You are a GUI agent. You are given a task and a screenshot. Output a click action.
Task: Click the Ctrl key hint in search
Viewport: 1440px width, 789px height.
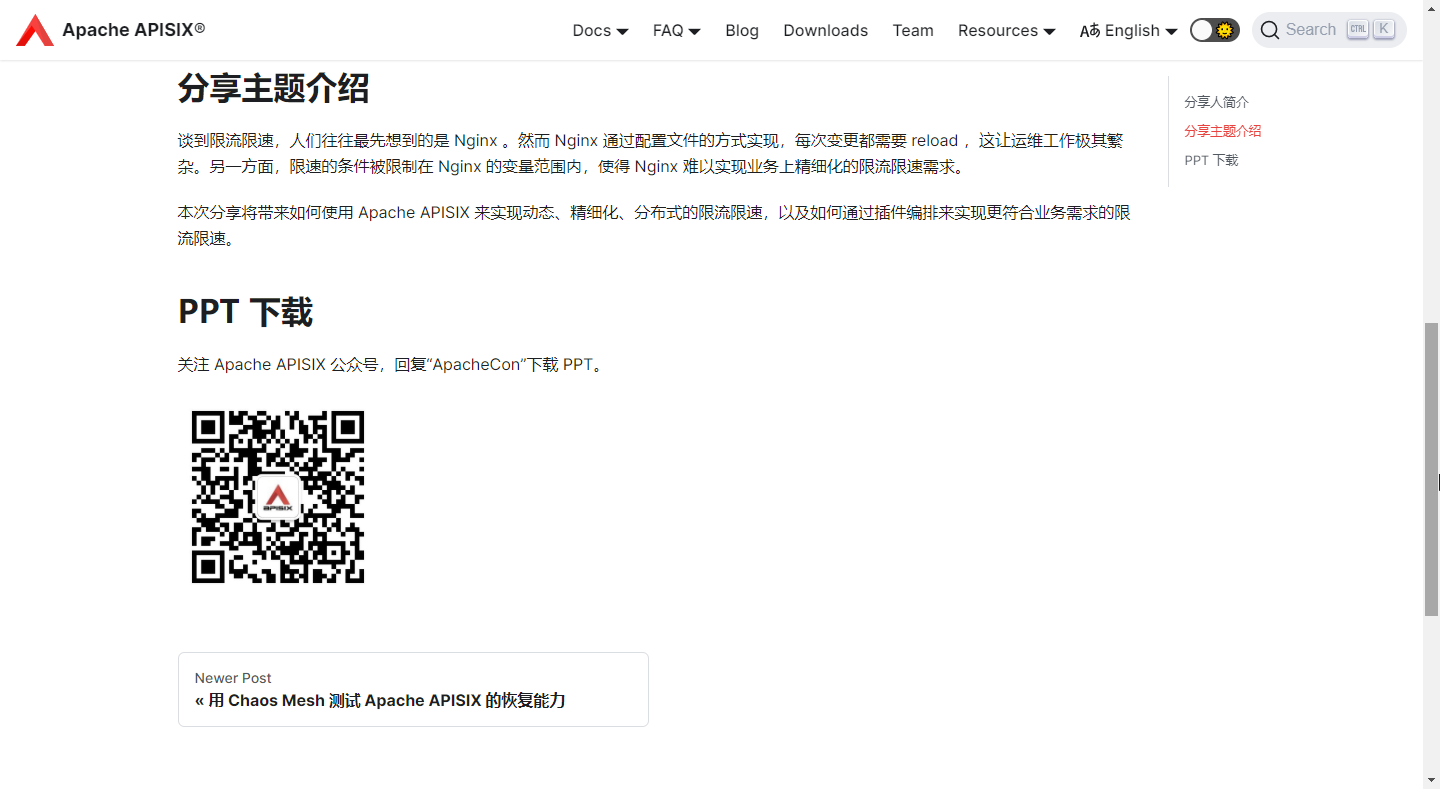click(x=1357, y=29)
